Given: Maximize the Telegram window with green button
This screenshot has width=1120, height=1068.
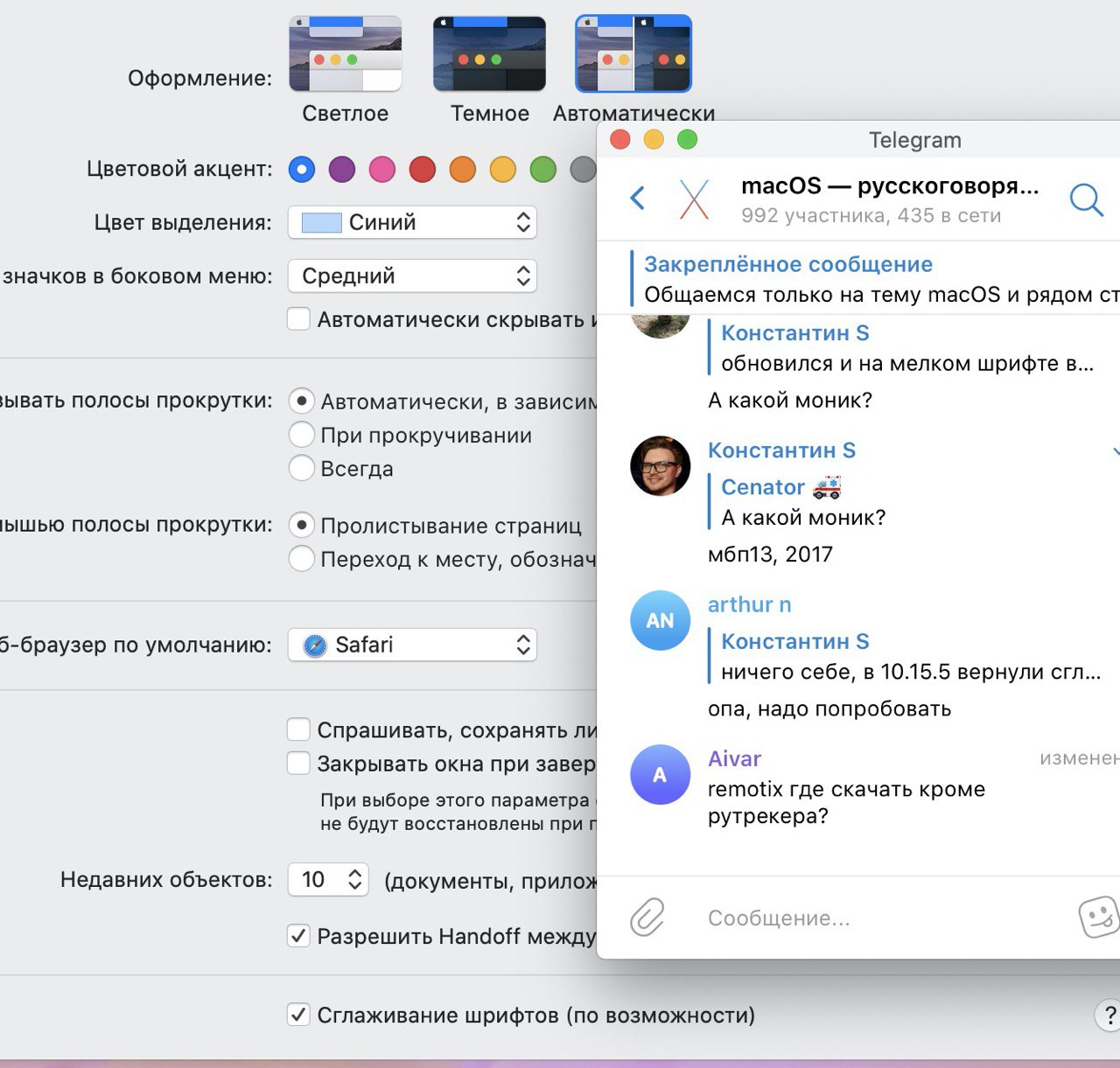Looking at the screenshot, I should coord(688,139).
